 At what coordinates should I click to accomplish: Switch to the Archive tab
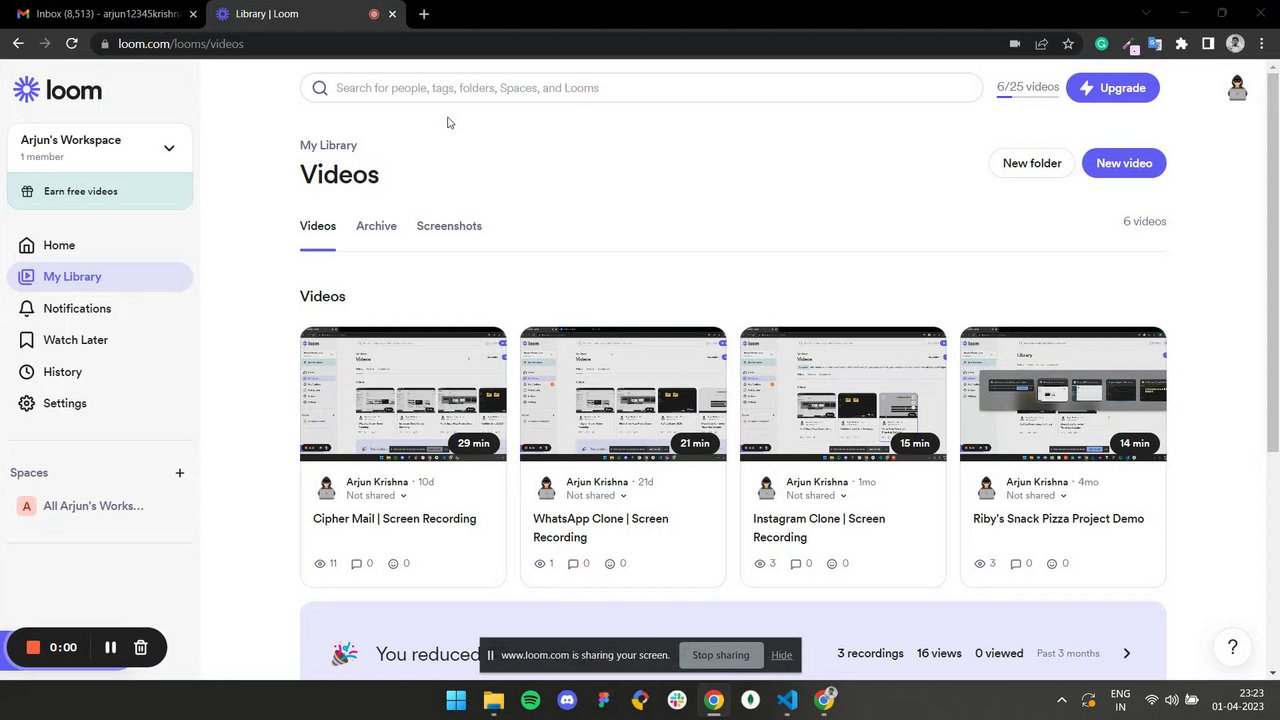point(376,226)
